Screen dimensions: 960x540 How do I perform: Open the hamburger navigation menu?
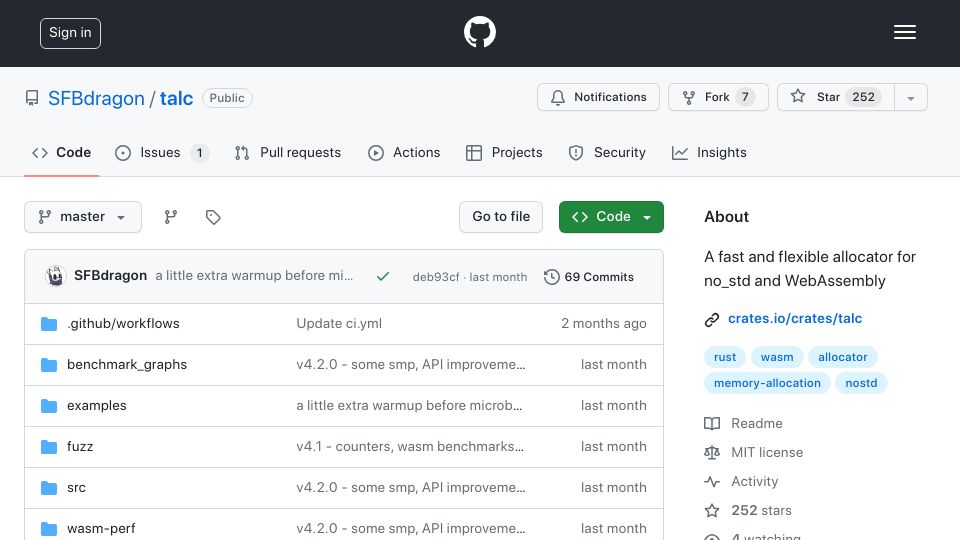click(904, 32)
